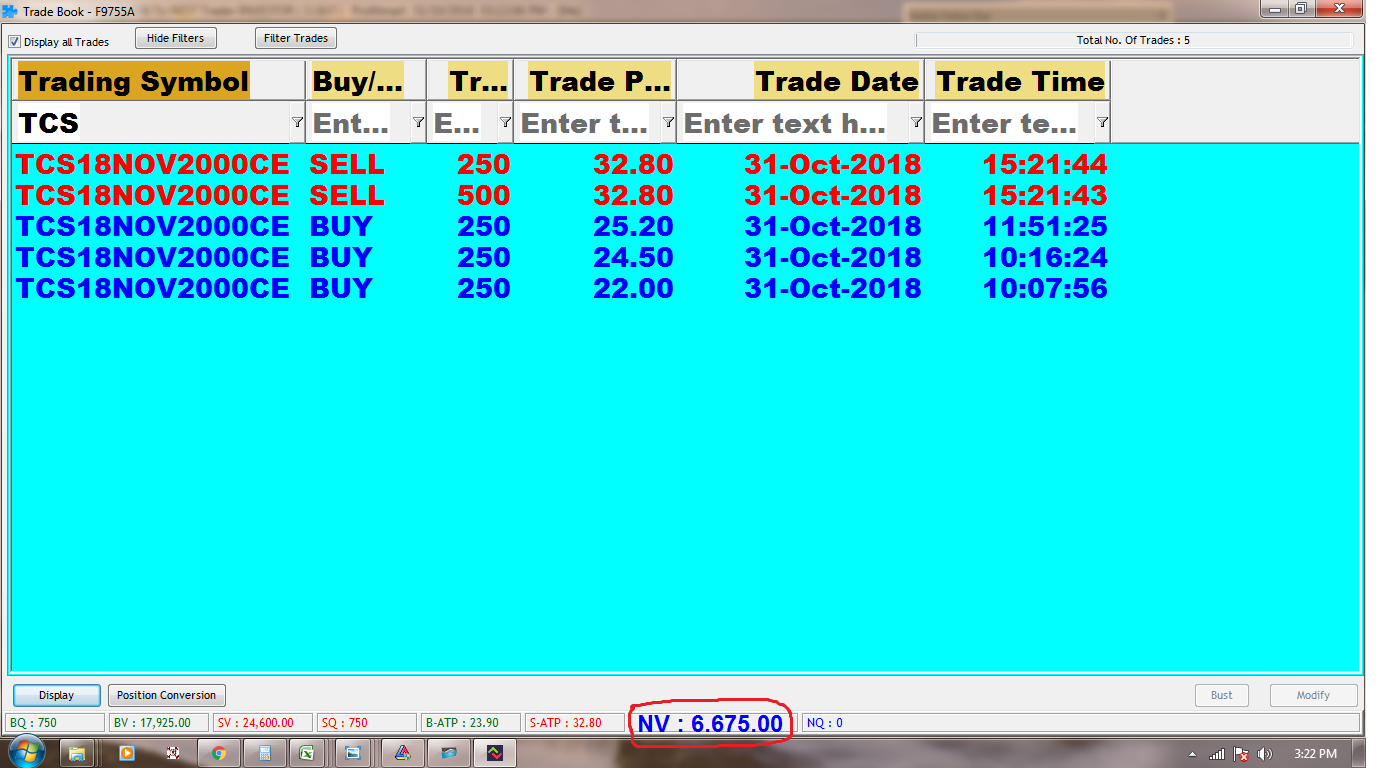
Task: Click the 24.50 trade price cell
Action: pyautogui.click(x=633, y=257)
